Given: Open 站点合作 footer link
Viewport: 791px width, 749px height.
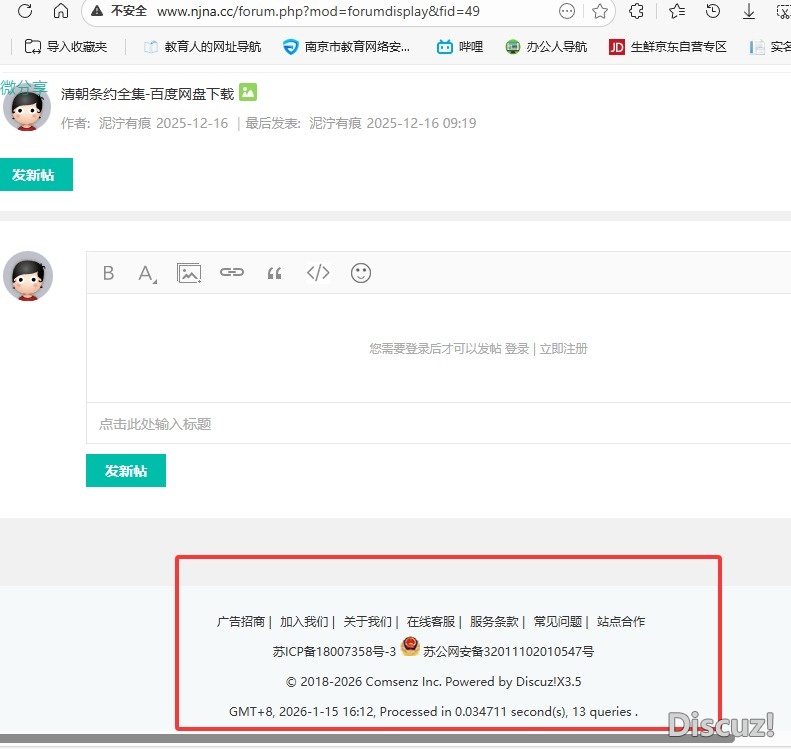Looking at the screenshot, I should pos(621,621).
